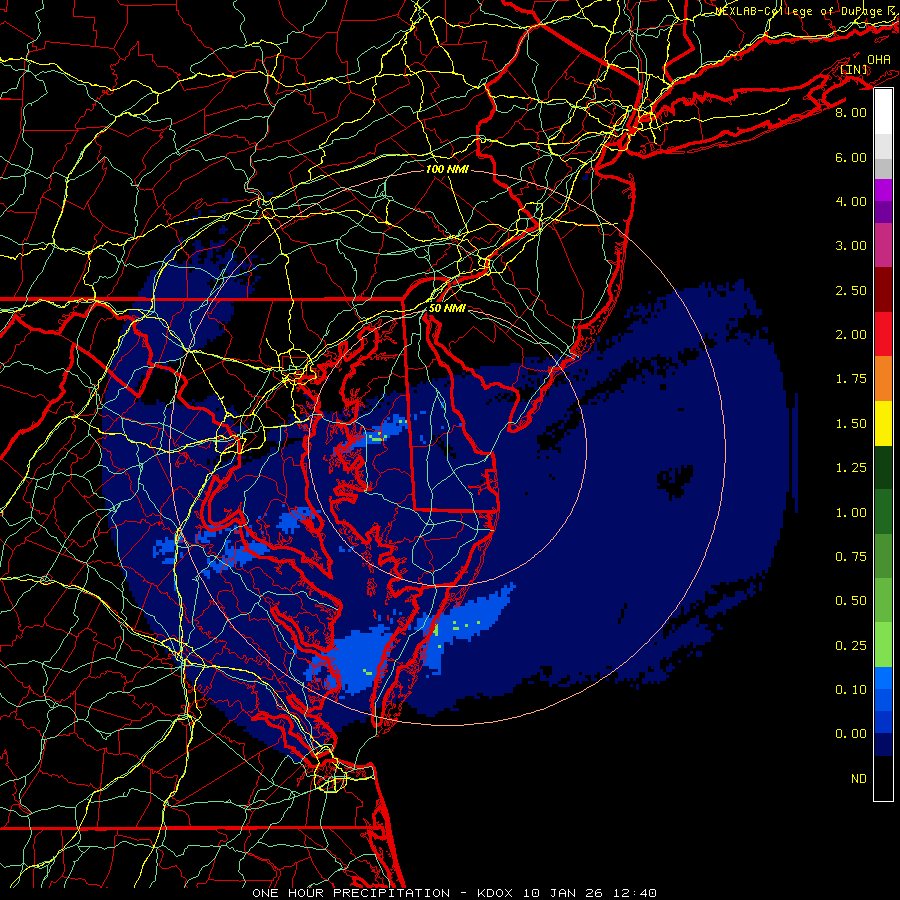The width and height of the screenshot is (900, 900).
Task: Click the orange 1.75 legend swatch
Action: pyautogui.click(x=883, y=379)
